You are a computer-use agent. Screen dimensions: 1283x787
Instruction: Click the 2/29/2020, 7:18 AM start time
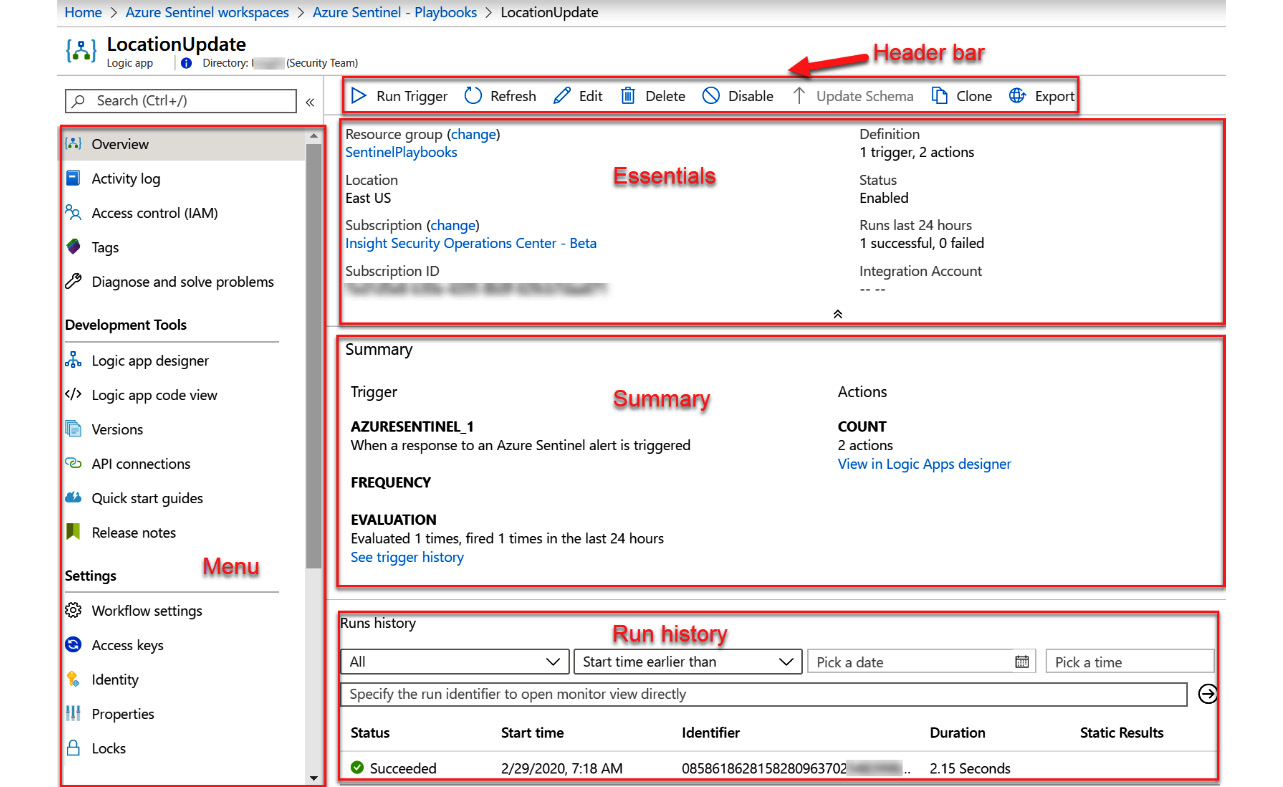tap(562, 768)
